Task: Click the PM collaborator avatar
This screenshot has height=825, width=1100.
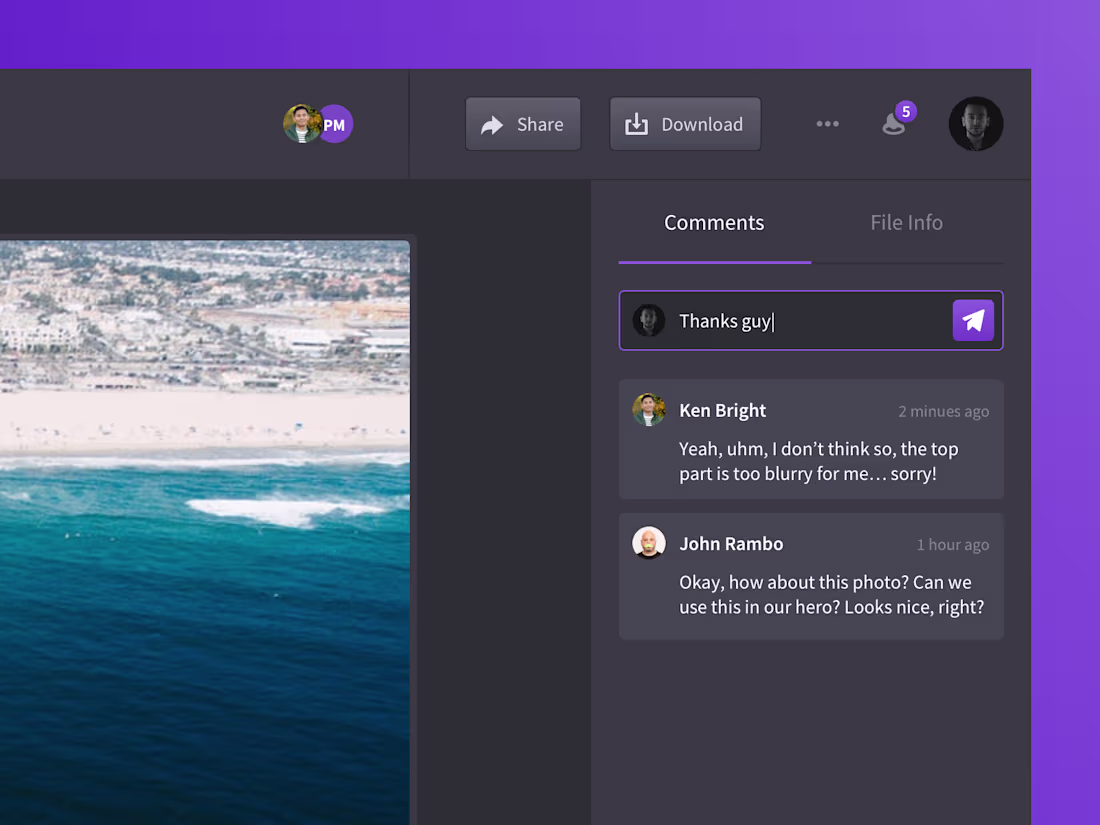Action: tap(334, 123)
